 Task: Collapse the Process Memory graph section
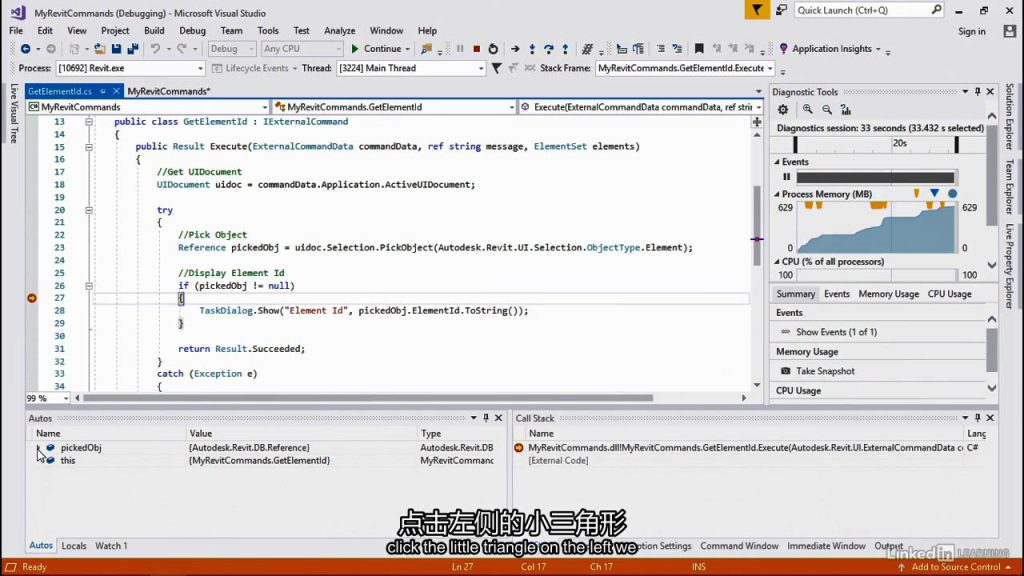point(777,194)
